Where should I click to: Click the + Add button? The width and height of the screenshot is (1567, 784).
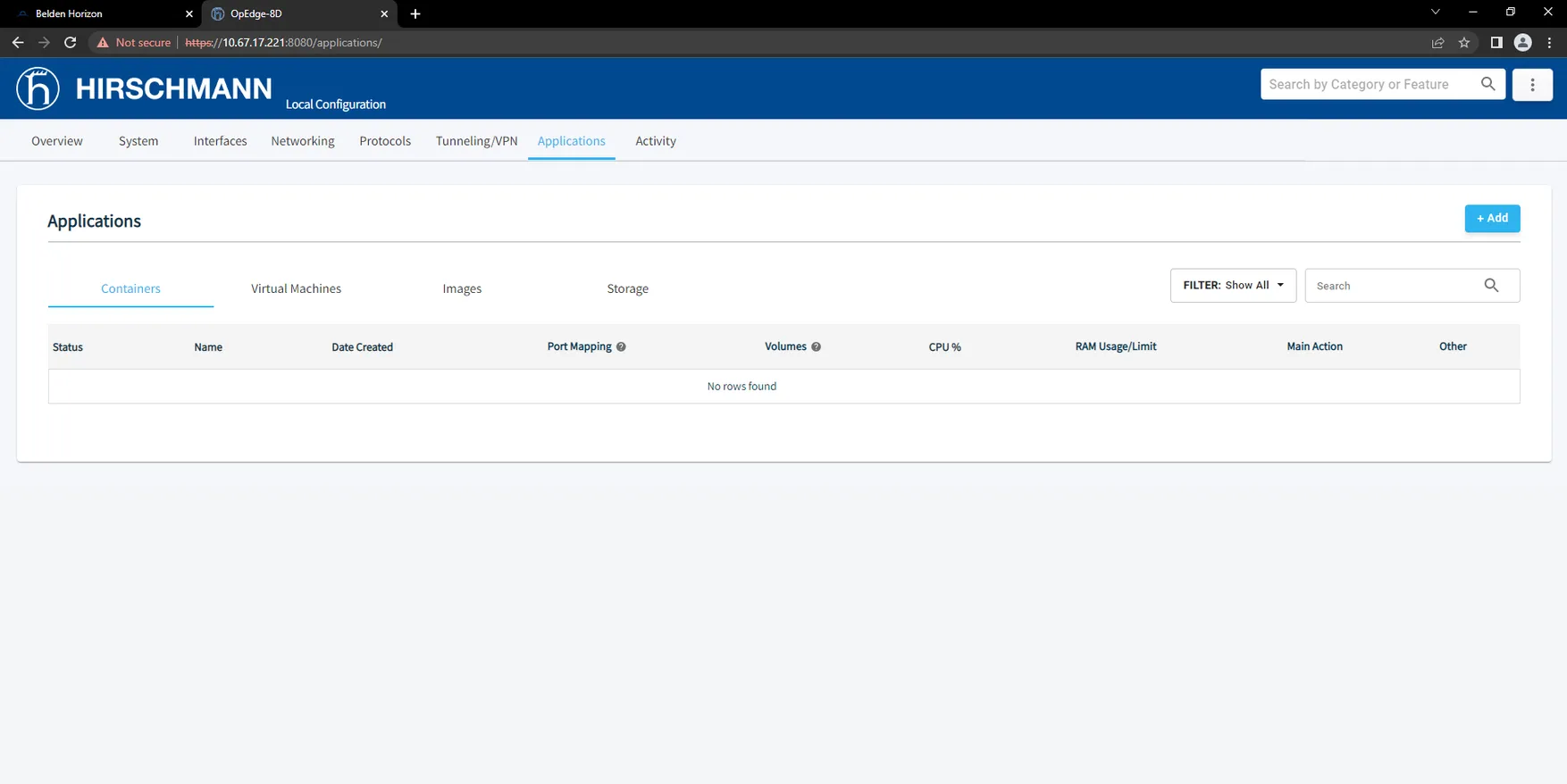[1492, 219]
